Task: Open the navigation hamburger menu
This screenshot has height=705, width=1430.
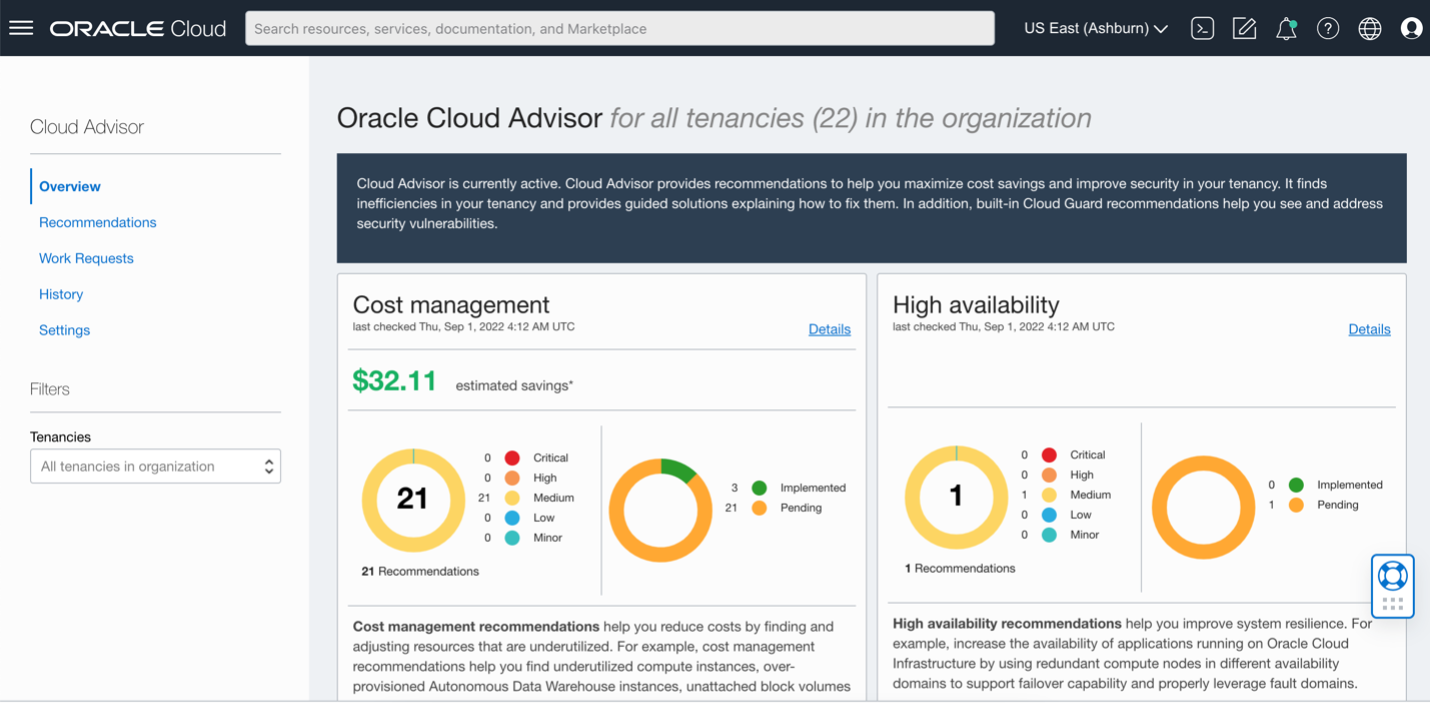Action: [21, 27]
